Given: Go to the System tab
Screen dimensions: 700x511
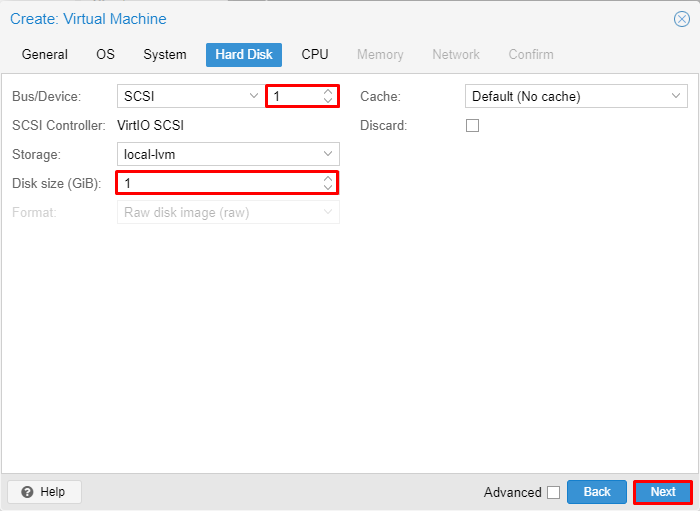Looking at the screenshot, I should 165,54.
